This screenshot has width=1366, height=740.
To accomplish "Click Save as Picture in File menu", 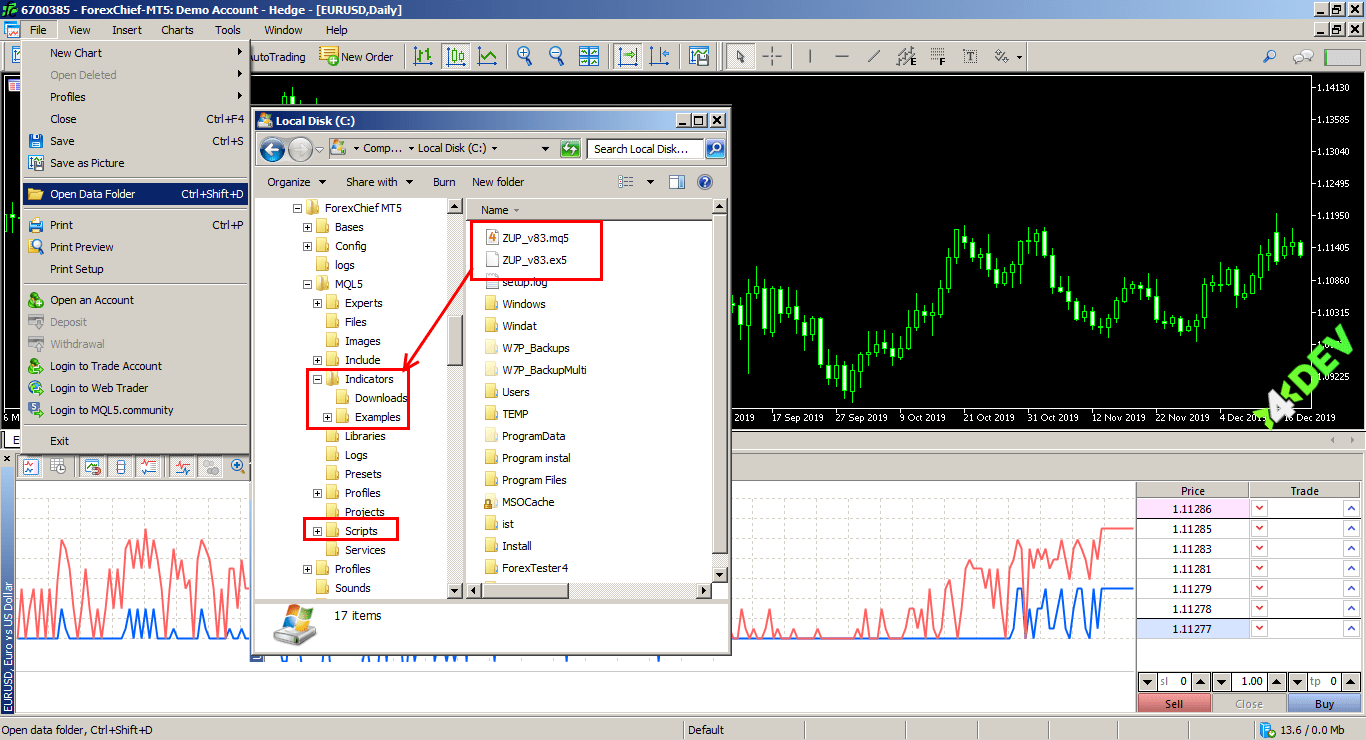I will (x=135, y=163).
